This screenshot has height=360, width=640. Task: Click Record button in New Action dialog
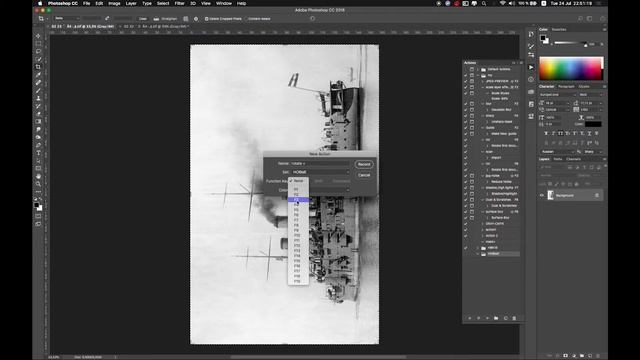click(x=364, y=164)
